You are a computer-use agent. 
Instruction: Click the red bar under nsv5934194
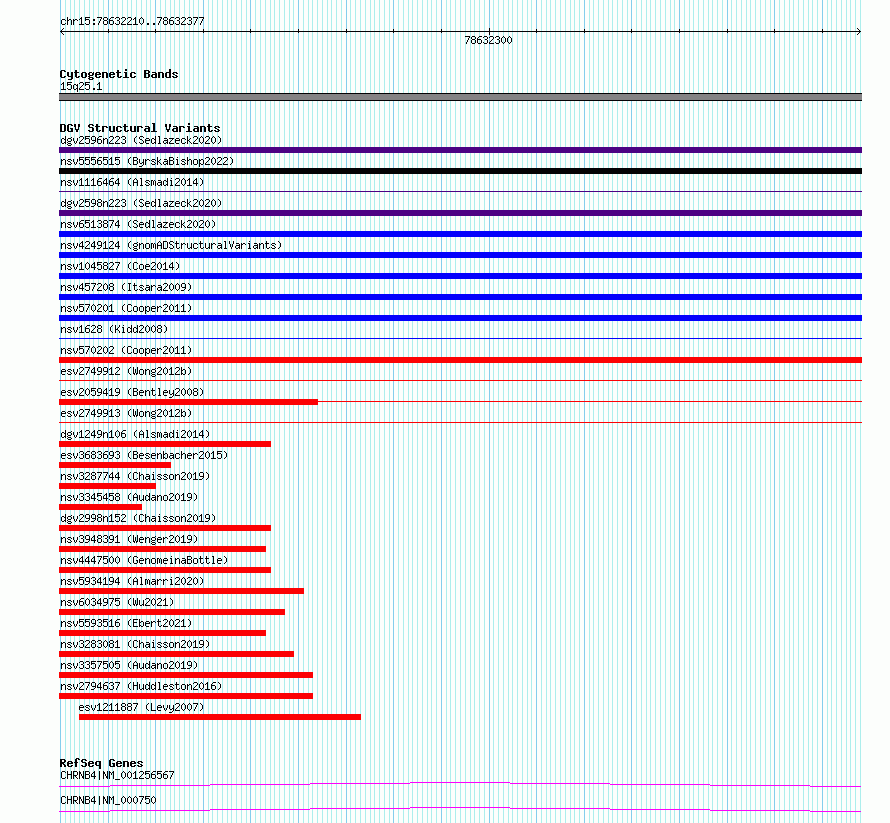(x=181, y=591)
